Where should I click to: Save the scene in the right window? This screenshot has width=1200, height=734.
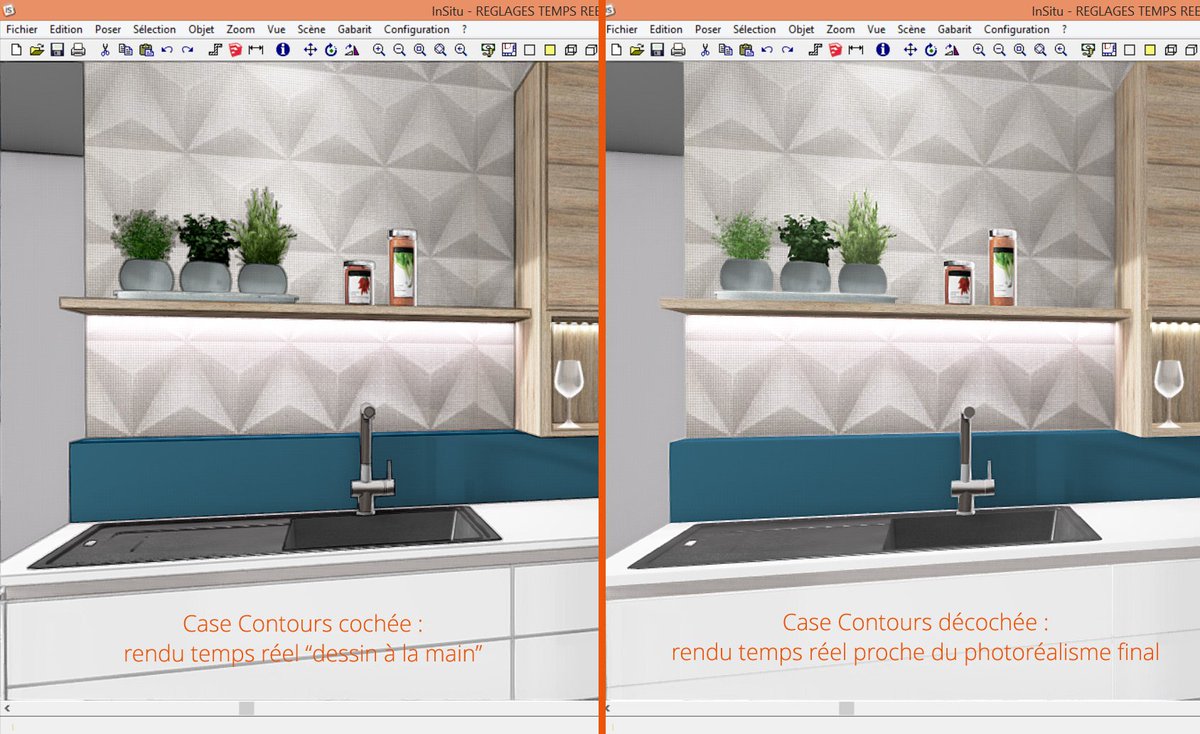[x=657, y=49]
